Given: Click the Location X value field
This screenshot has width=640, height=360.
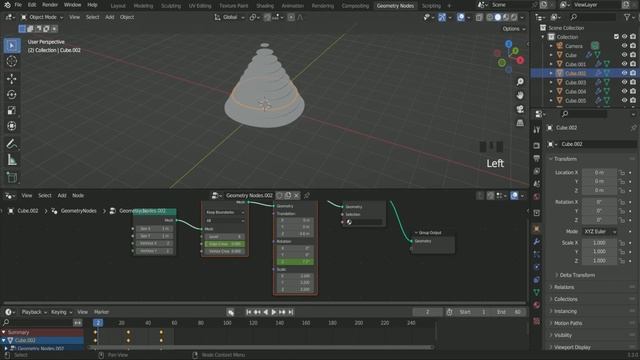Looking at the screenshot, I should point(599,173).
